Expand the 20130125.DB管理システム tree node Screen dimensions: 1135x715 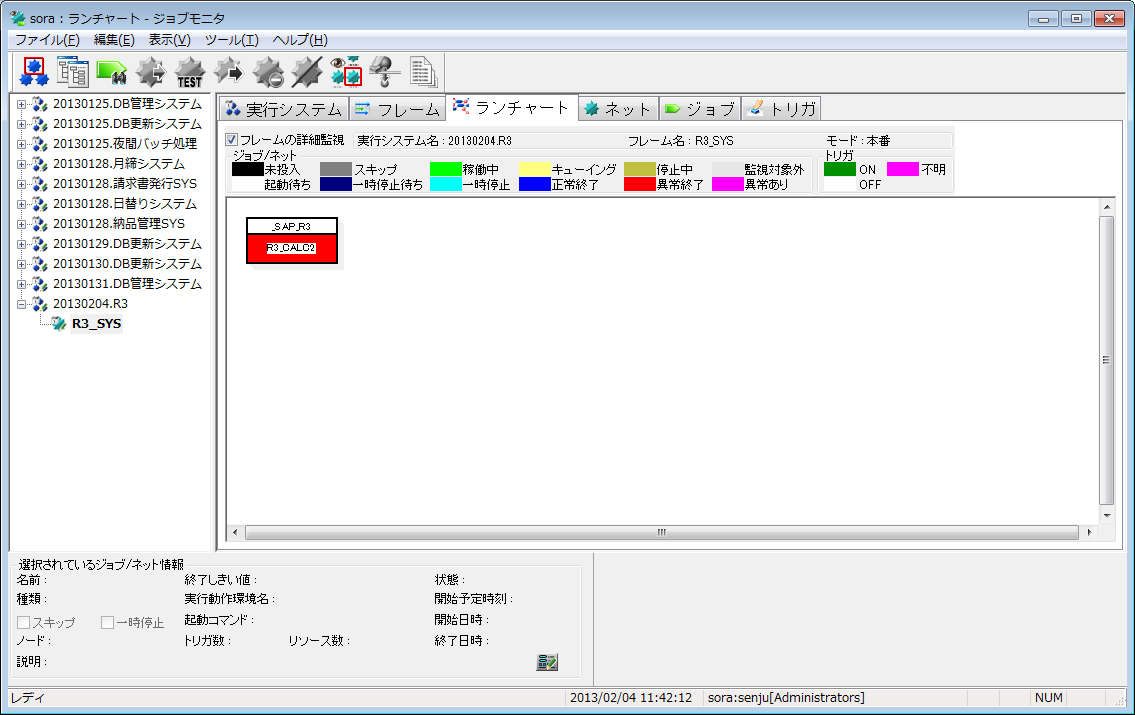pos(21,104)
